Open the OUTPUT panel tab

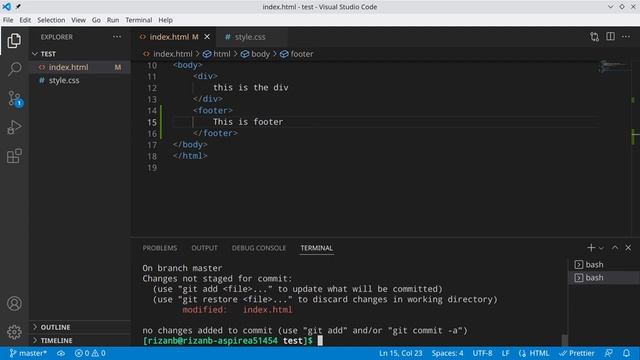pyautogui.click(x=204, y=248)
